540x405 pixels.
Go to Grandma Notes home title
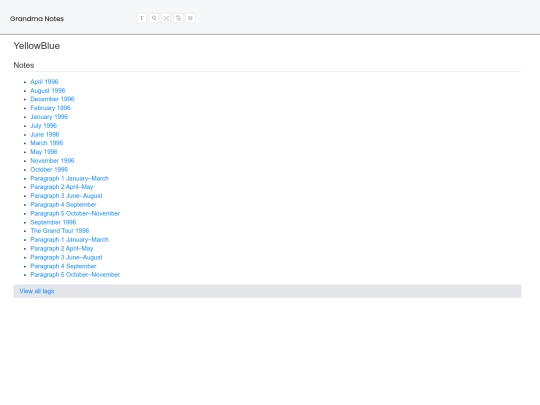coord(37,19)
